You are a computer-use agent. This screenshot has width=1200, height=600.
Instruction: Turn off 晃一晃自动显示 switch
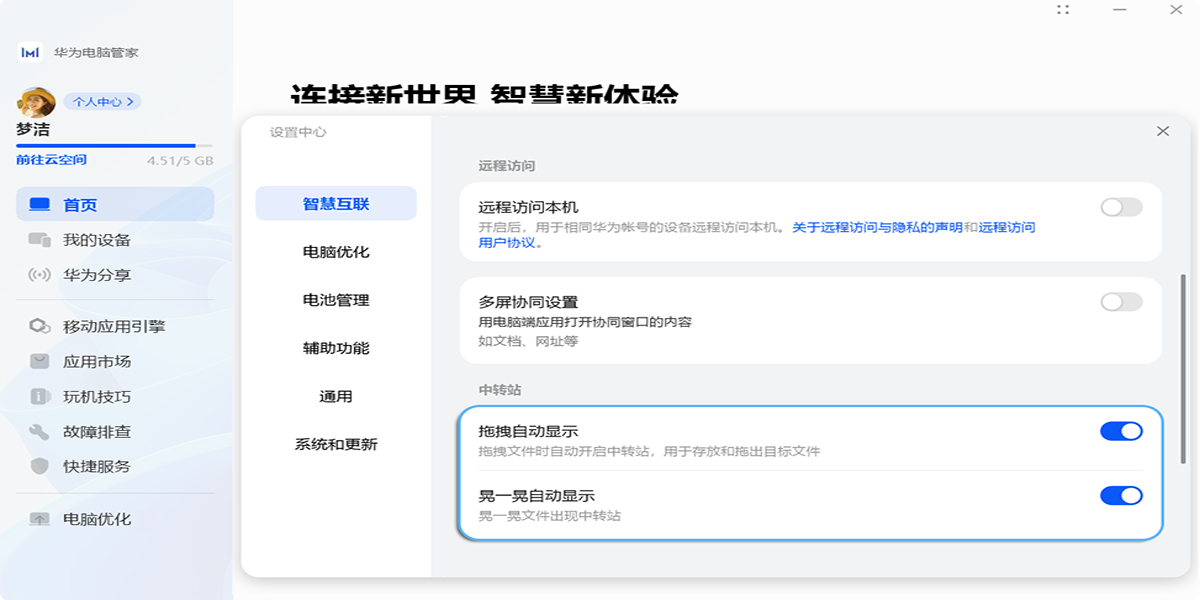[1121, 495]
